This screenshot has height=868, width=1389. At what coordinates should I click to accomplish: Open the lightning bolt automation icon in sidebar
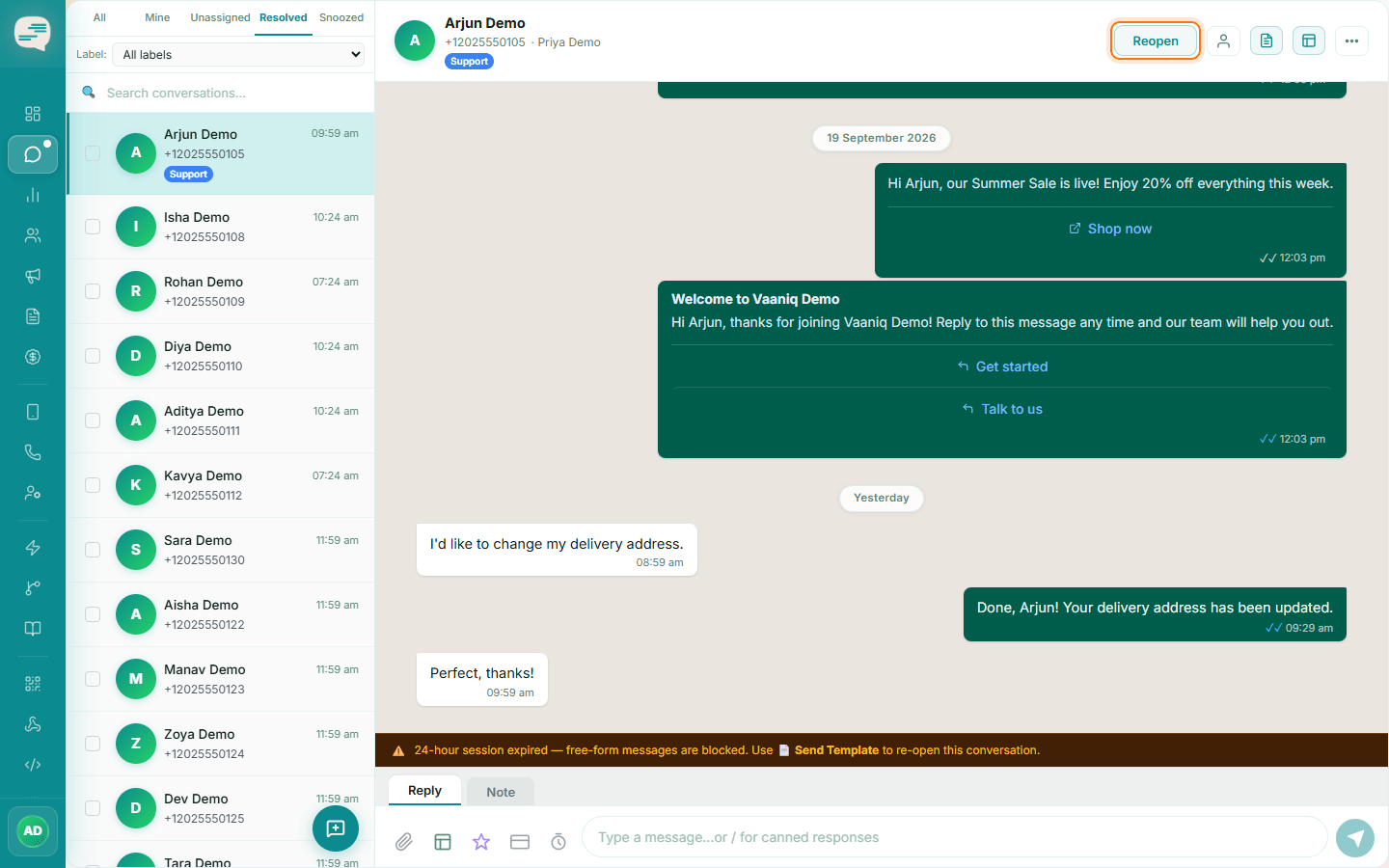click(33, 548)
